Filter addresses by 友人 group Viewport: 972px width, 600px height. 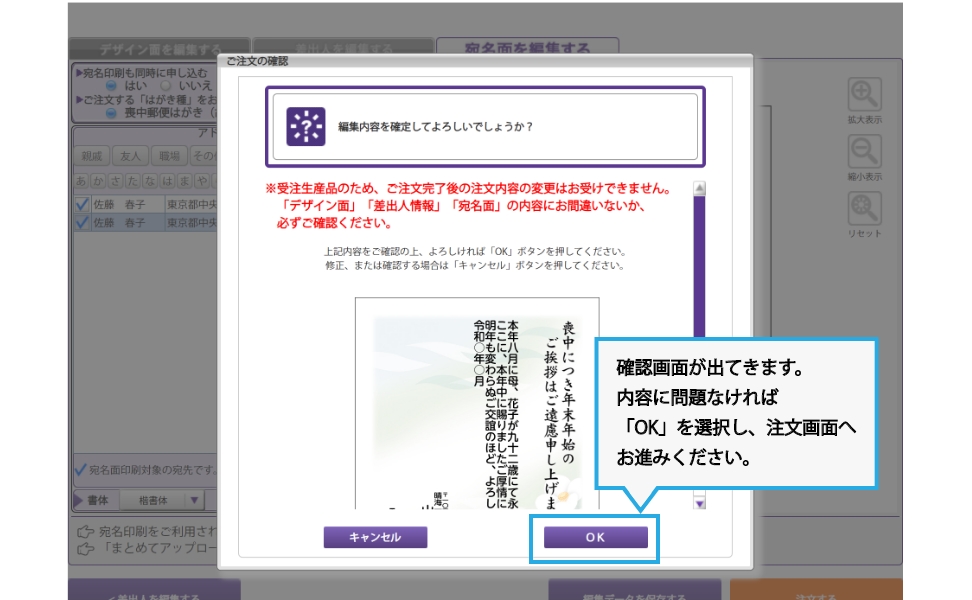(130, 156)
